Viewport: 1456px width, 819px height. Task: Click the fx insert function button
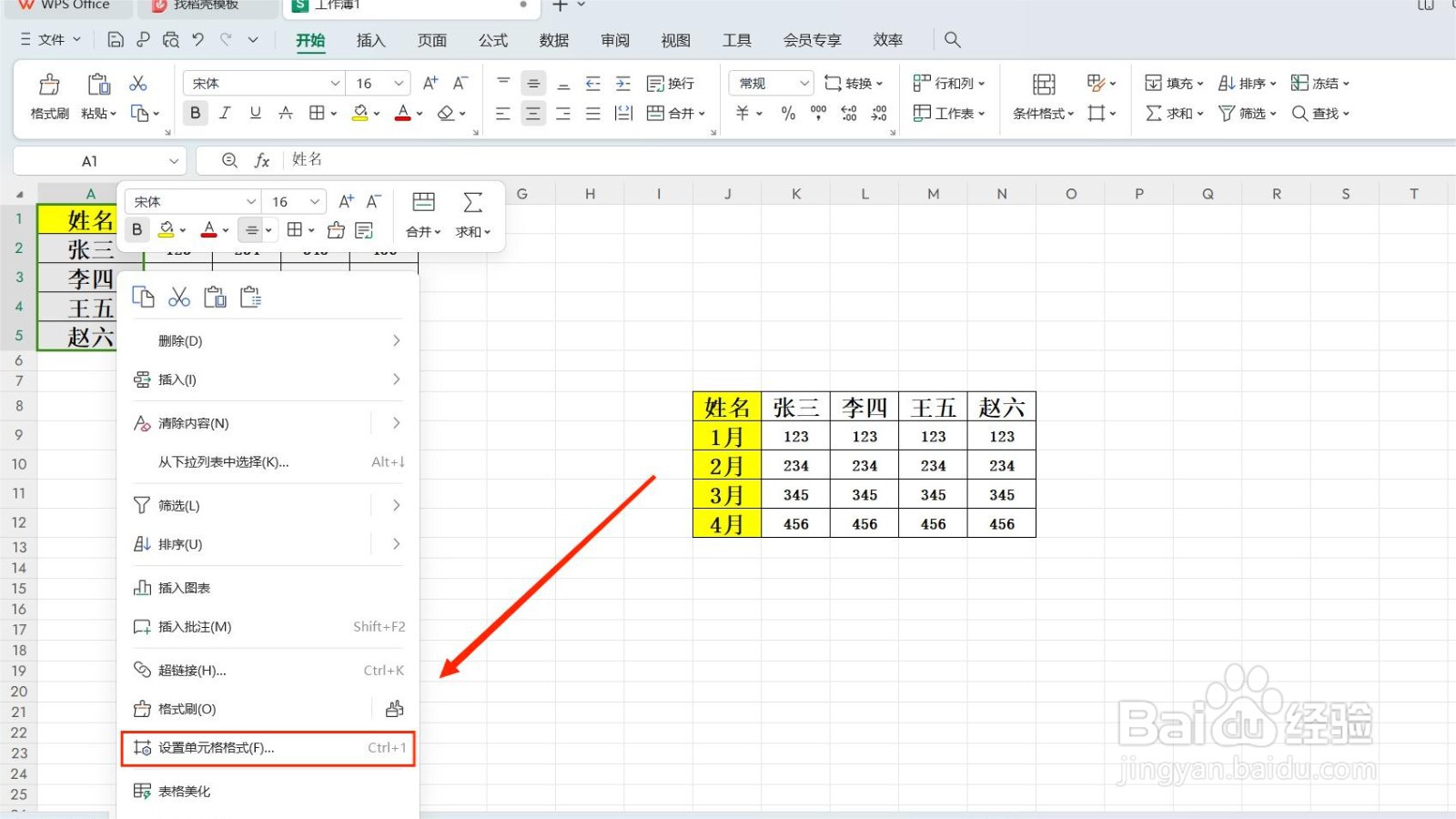click(x=262, y=160)
